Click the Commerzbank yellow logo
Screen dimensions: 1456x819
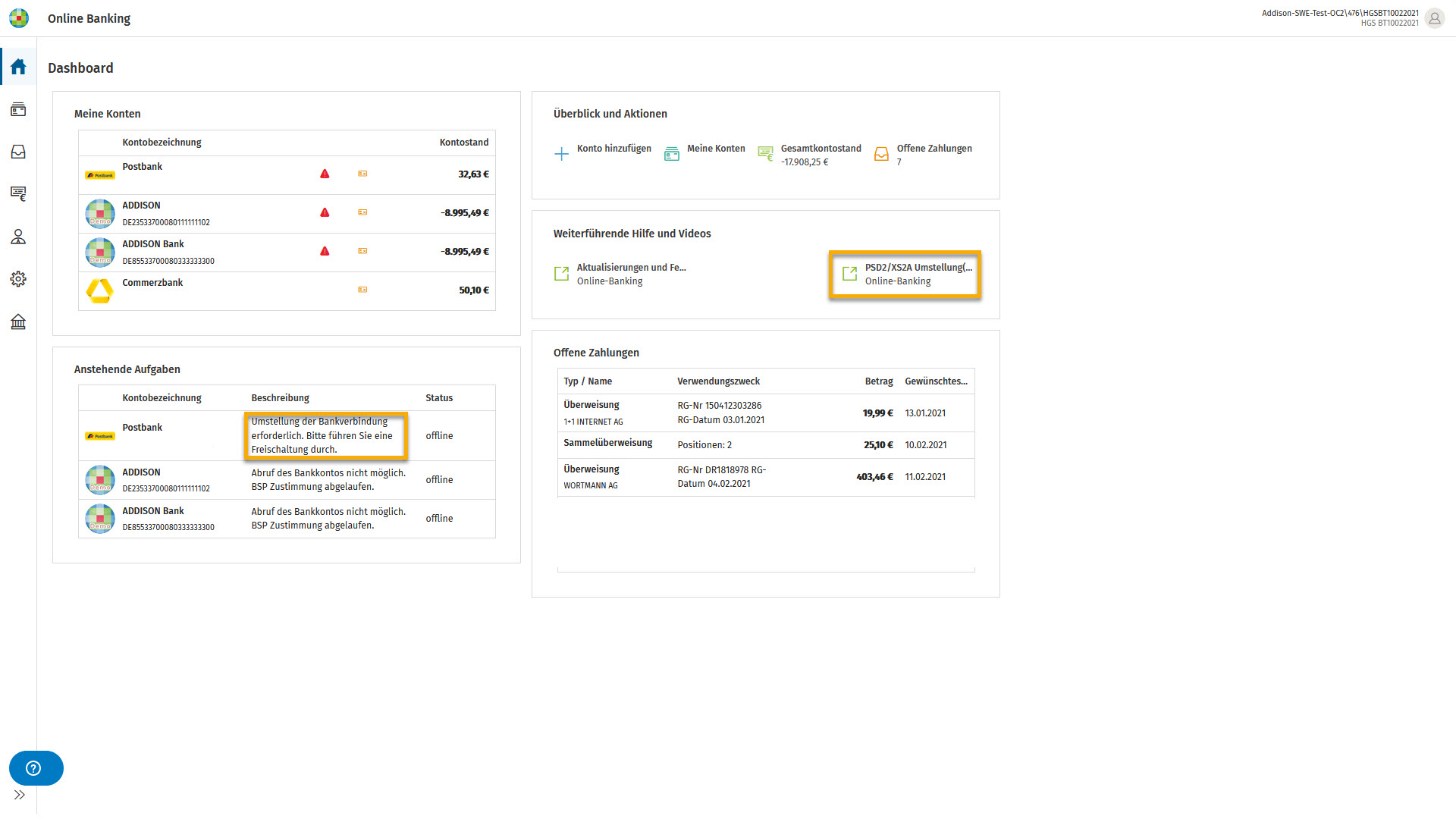[x=99, y=291]
